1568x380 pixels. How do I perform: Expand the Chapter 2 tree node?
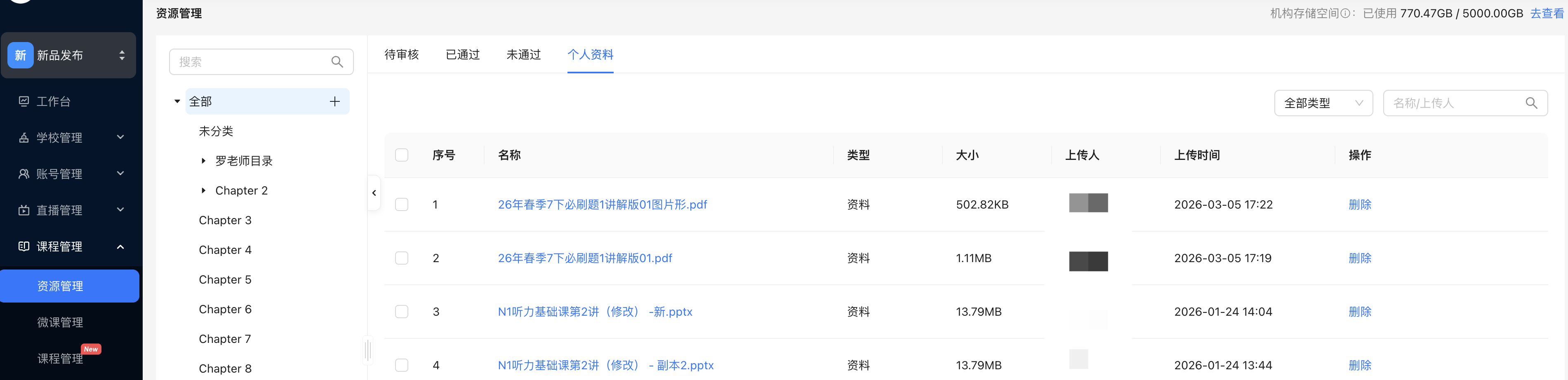tap(203, 191)
